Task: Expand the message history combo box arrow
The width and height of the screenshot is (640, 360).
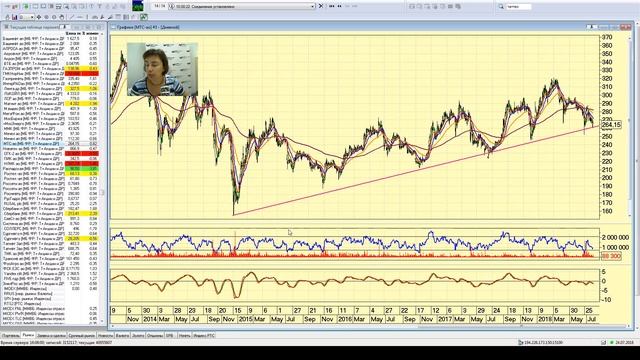Action: tap(313, 6)
